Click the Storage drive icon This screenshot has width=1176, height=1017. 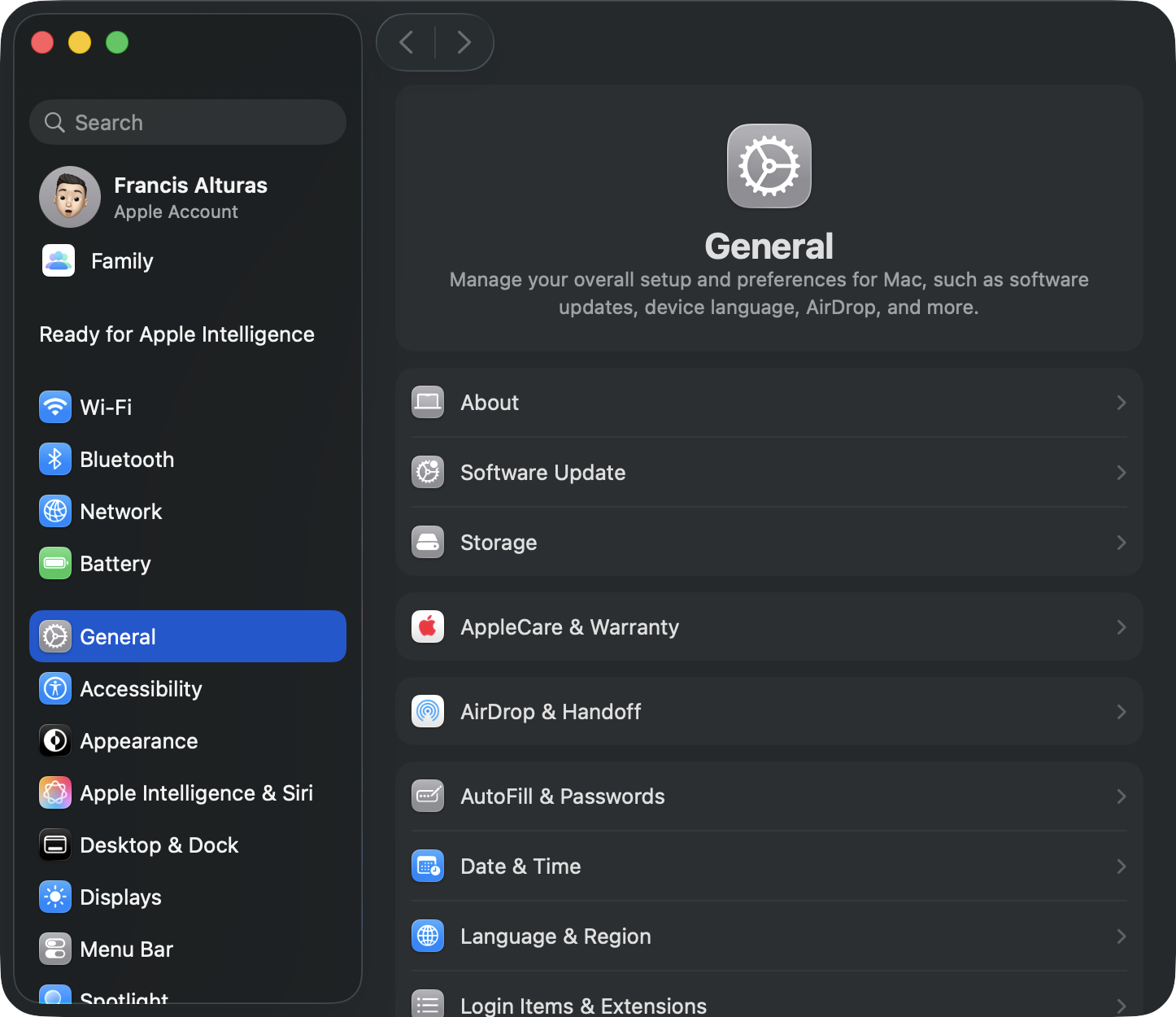click(428, 543)
